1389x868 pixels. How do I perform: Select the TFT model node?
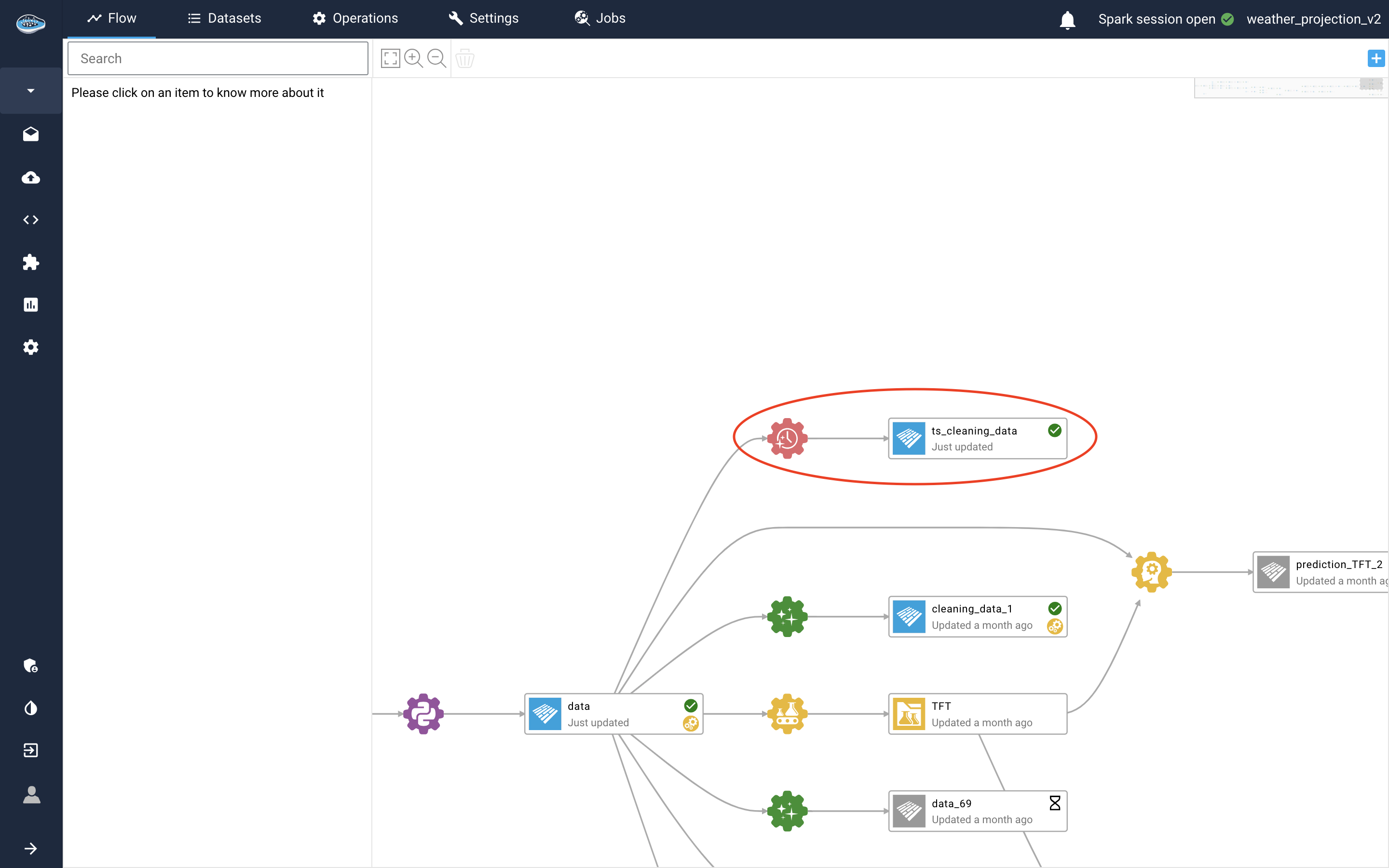(x=978, y=714)
